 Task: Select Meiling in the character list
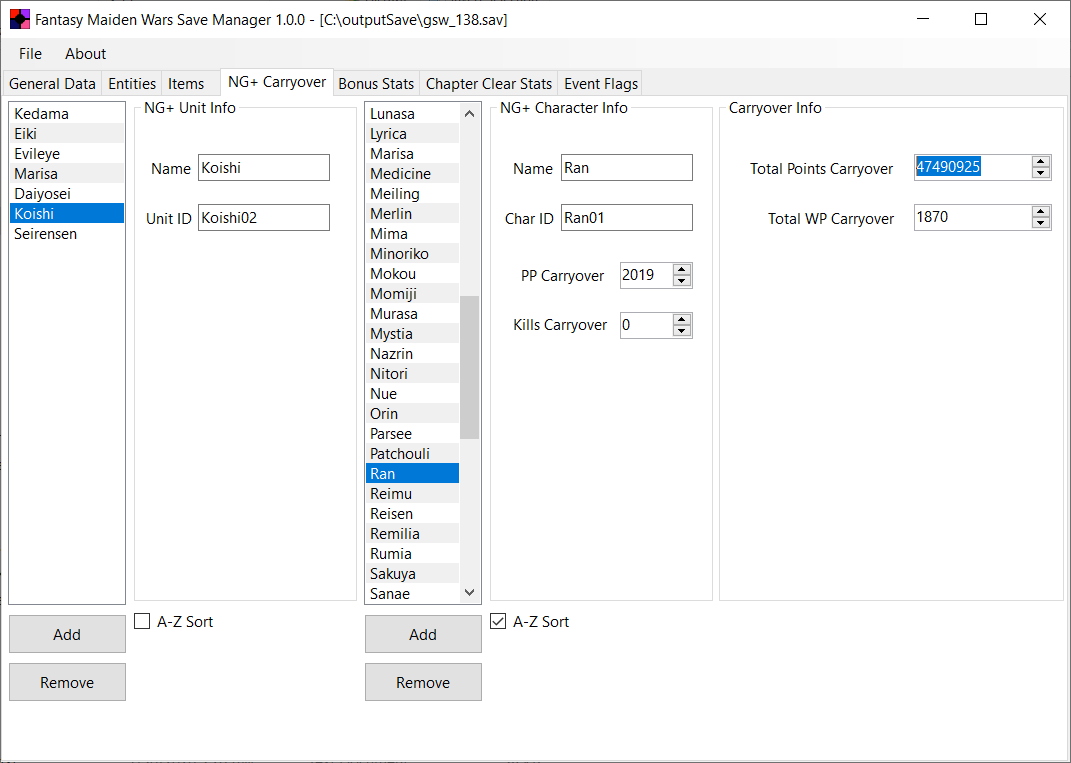[413, 193]
